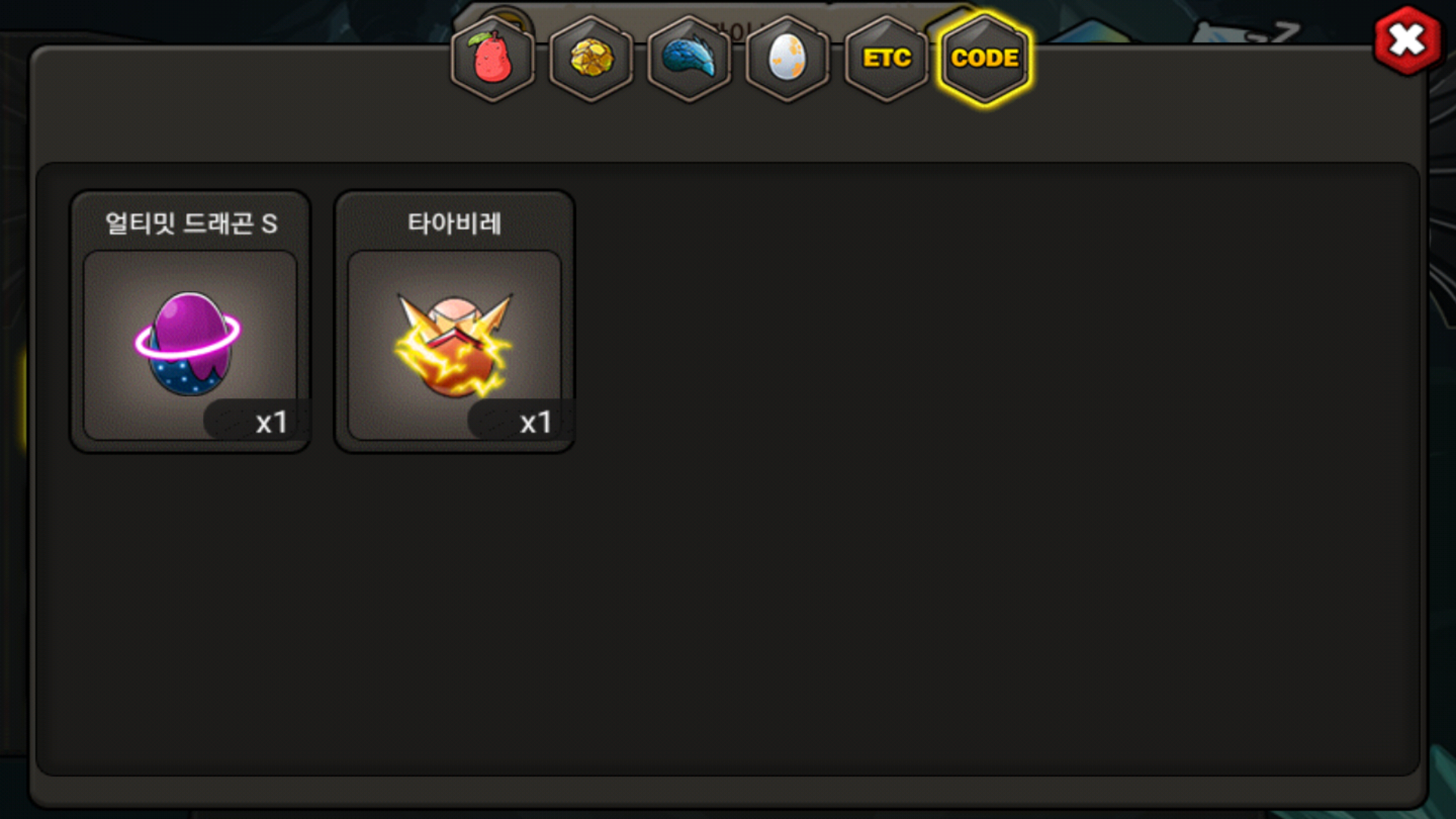This screenshot has height=819, width=1456.
Task: Select the gold nugget tab icon
Action: pos(591,58)
